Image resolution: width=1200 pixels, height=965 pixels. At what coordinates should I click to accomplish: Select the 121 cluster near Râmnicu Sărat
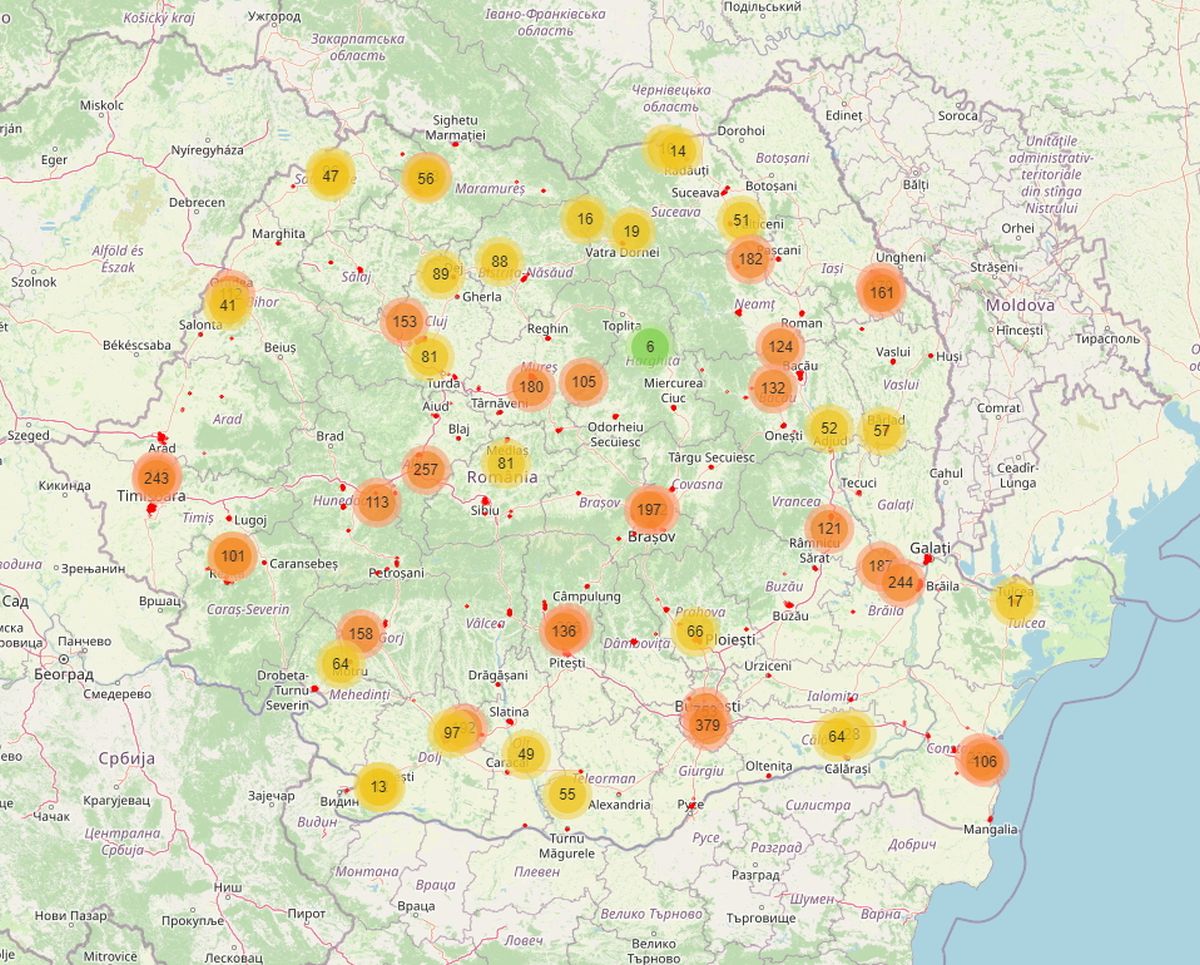829,529
